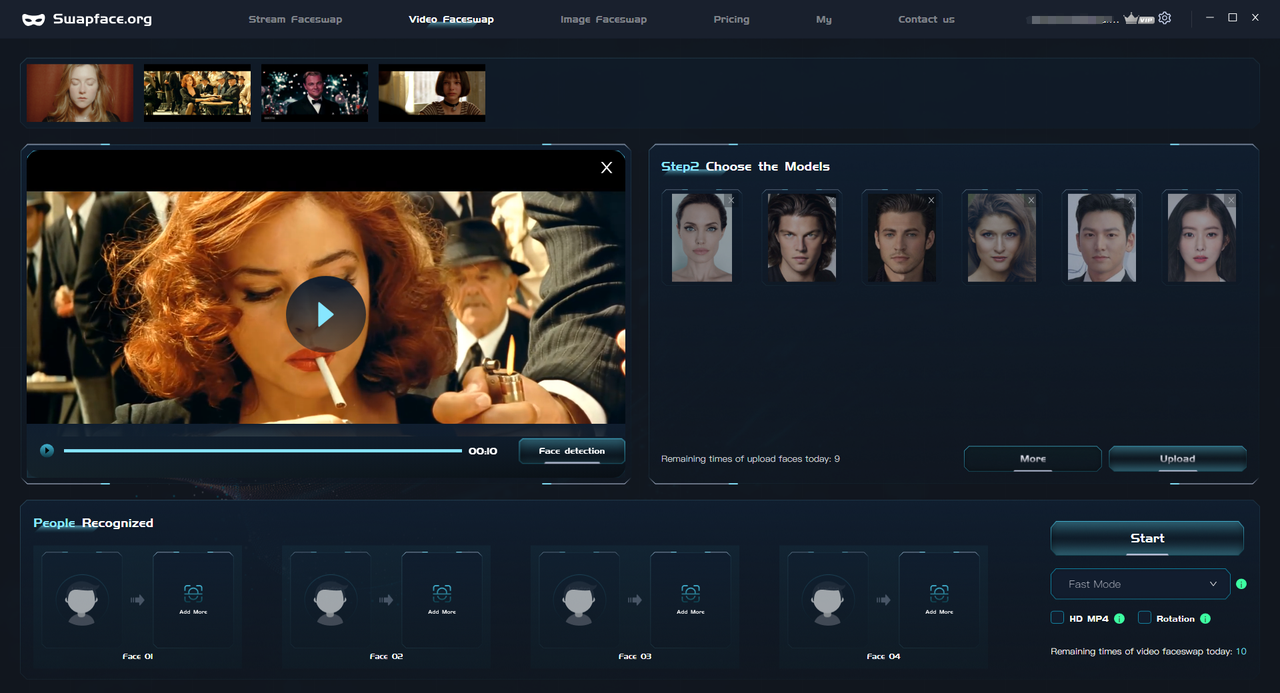Viewport: 1280px width, 693px height.
Task: Remove the long wavy-haired man model
Action: click(831, 200)
